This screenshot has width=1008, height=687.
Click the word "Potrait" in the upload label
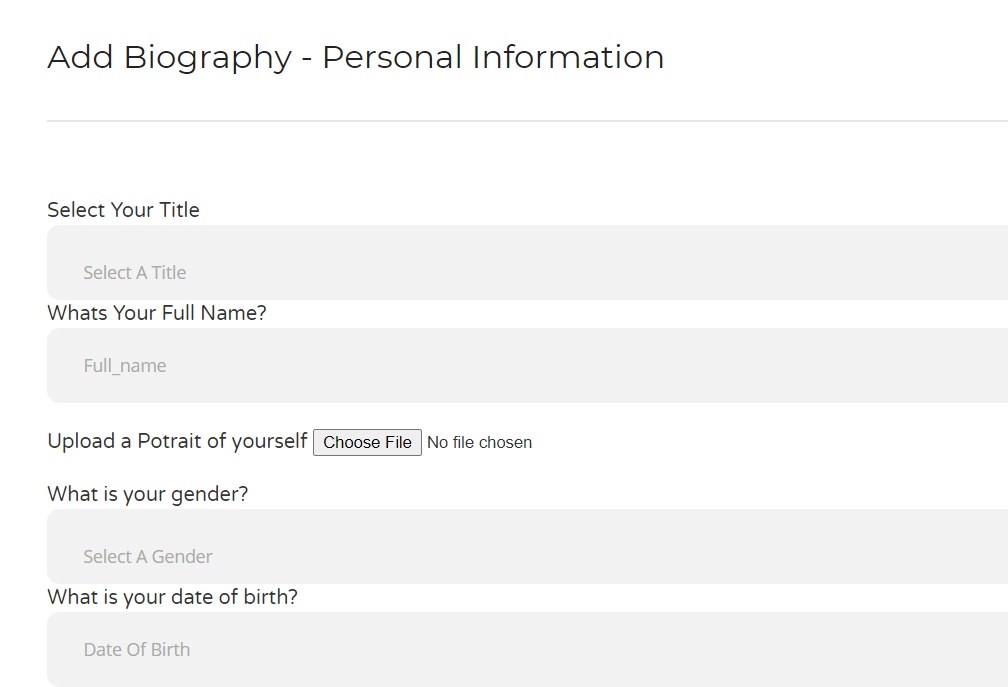(169, 441)
